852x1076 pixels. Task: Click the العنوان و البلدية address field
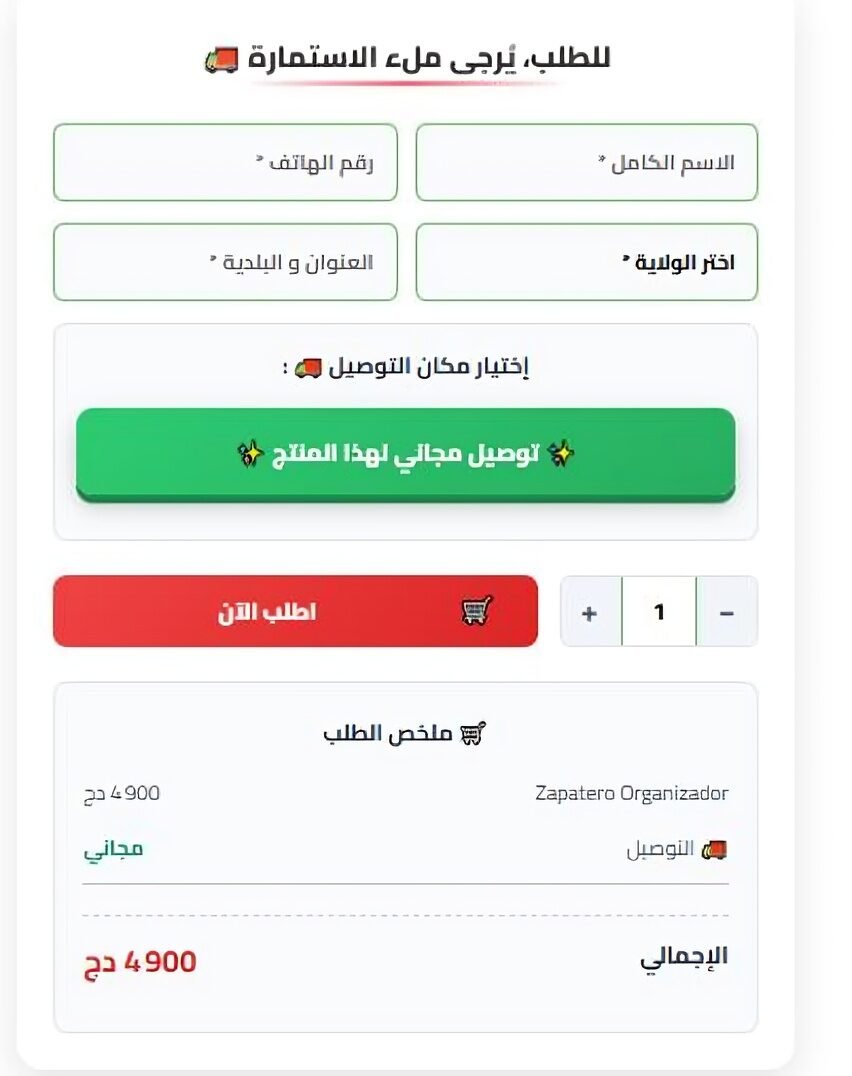coord(225,262)
